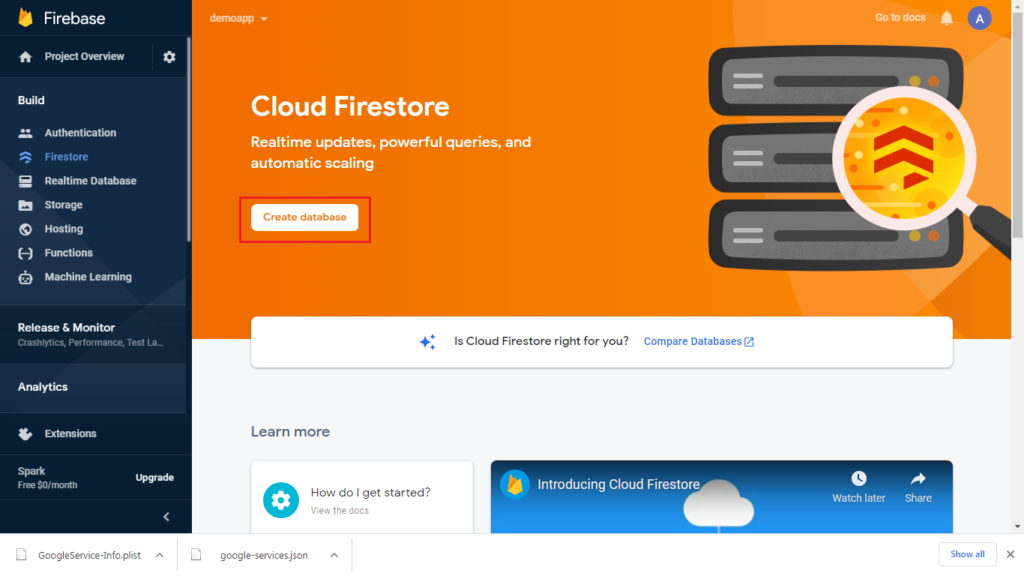Click the GoogleService-Info.plist file icon

click(22, 554)
